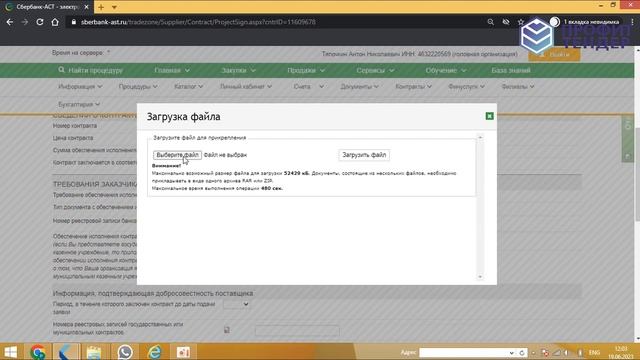
Task: Bookmark this page with the star icon
Action: pos(520,22)
